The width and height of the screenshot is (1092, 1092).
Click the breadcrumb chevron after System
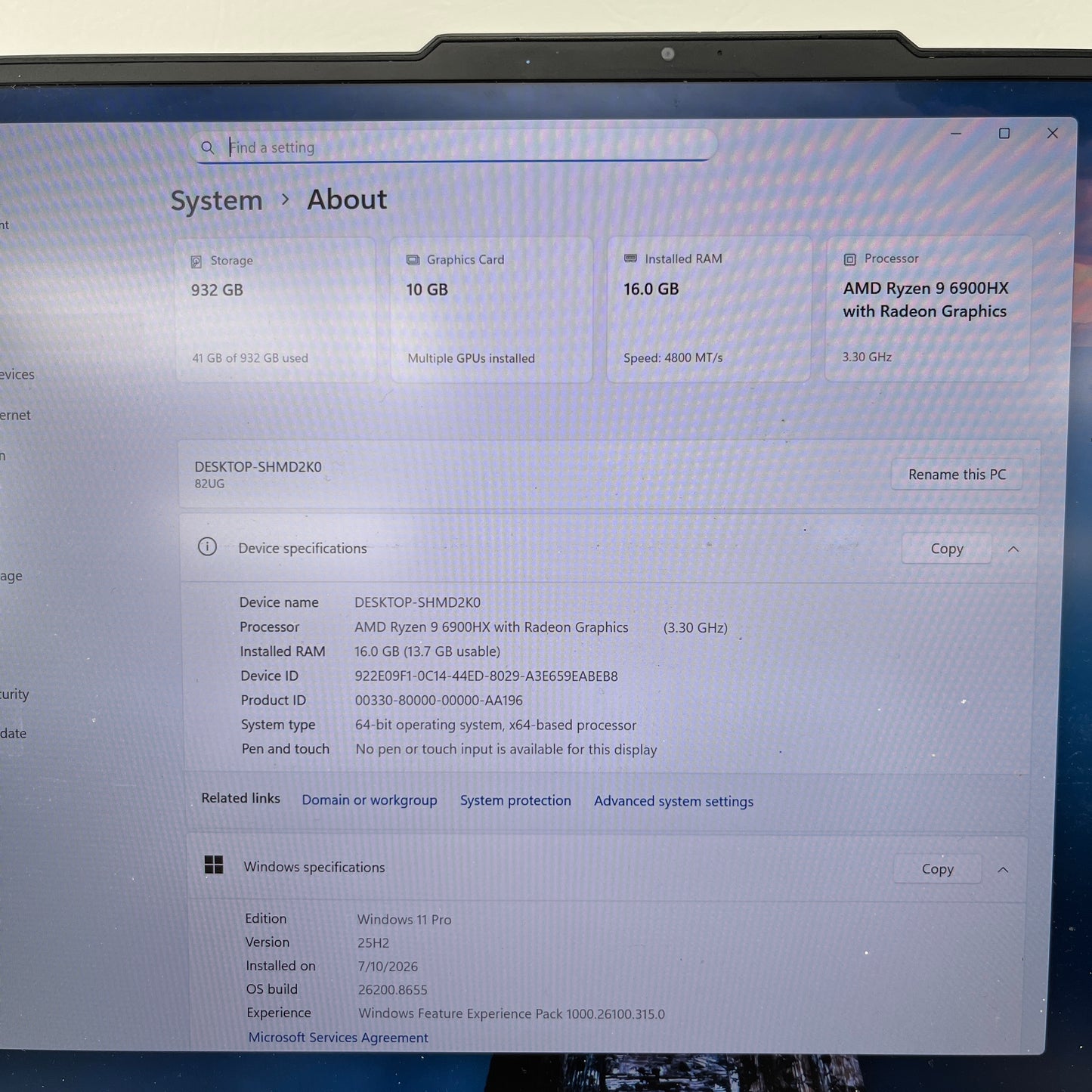(x=285, y=200)
